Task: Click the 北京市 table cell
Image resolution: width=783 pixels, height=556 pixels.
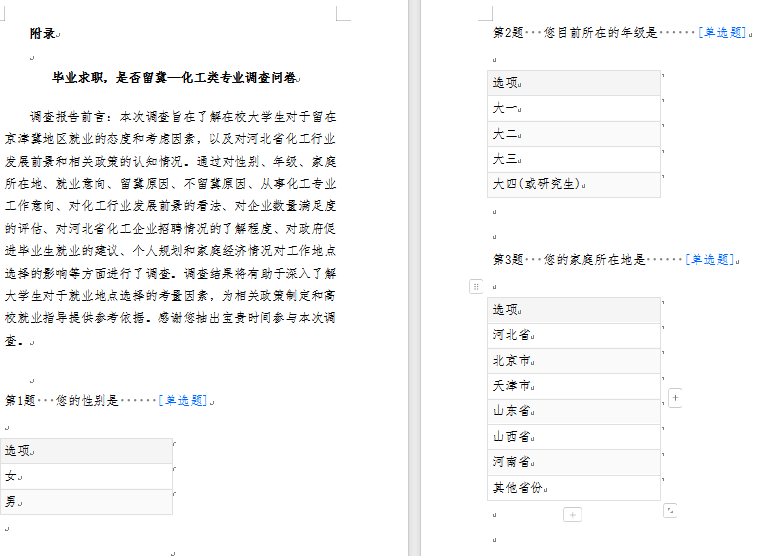Action: point(574,361)
